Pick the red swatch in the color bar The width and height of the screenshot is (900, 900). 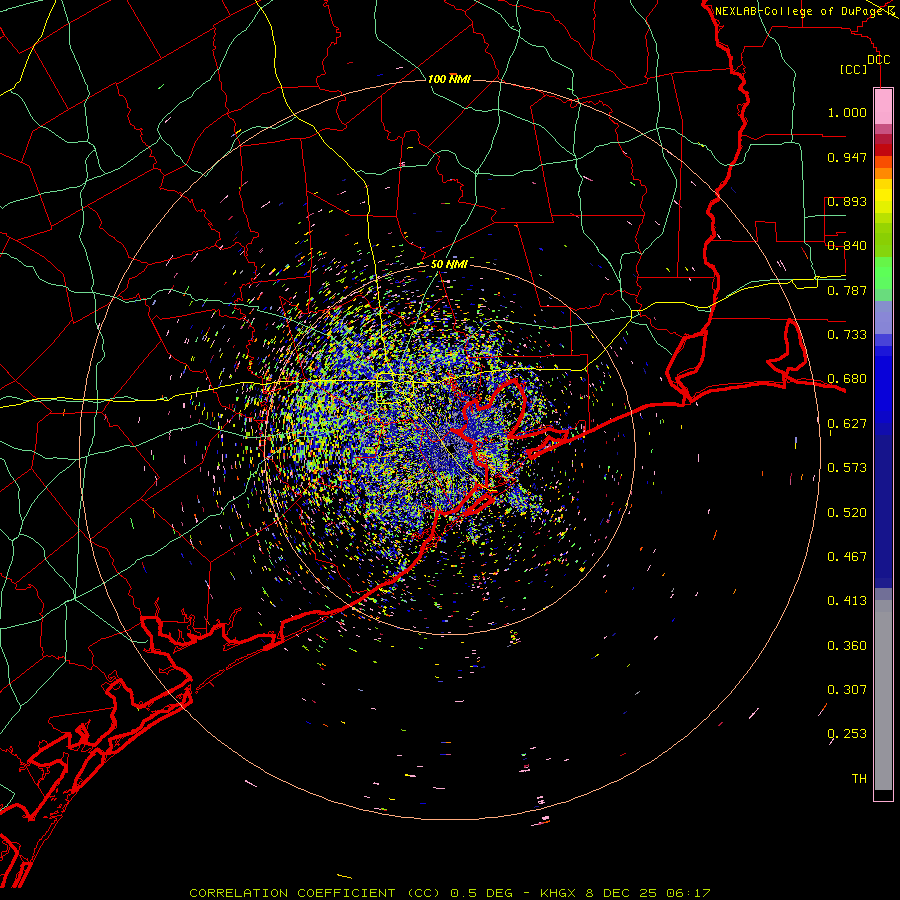click(x=883, y=150)
